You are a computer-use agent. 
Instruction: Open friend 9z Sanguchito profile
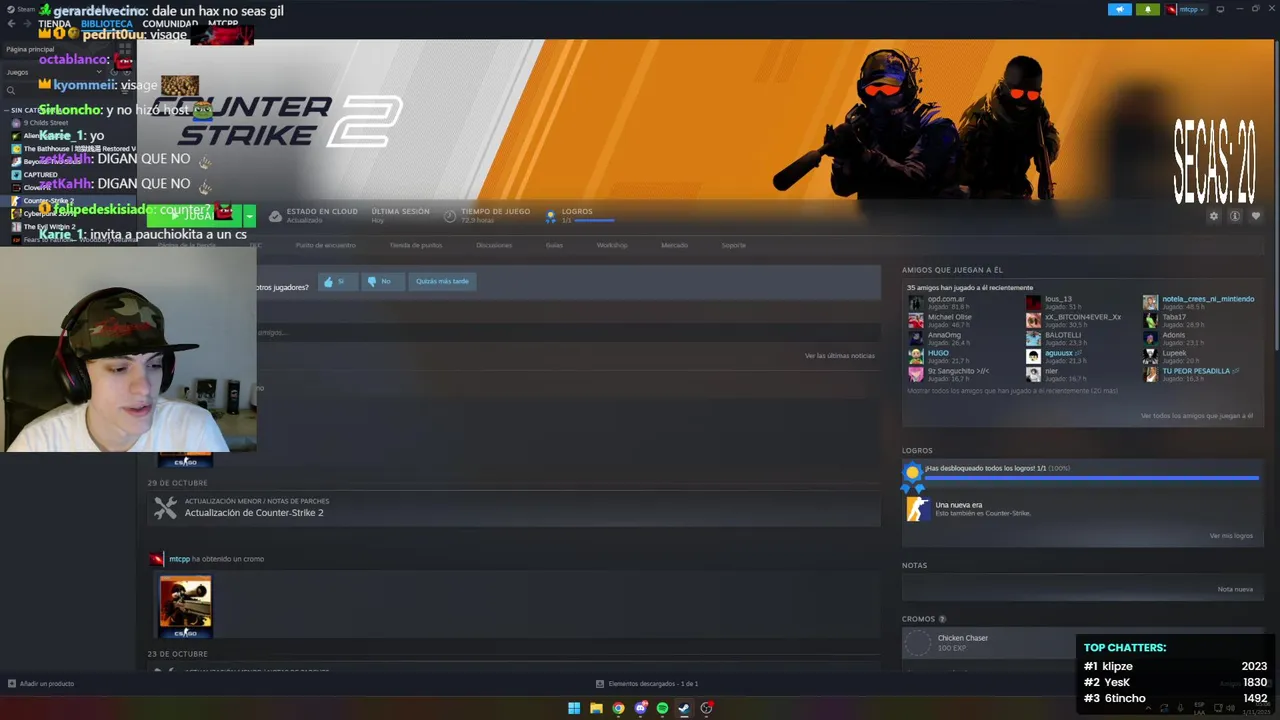click(958, 371)
